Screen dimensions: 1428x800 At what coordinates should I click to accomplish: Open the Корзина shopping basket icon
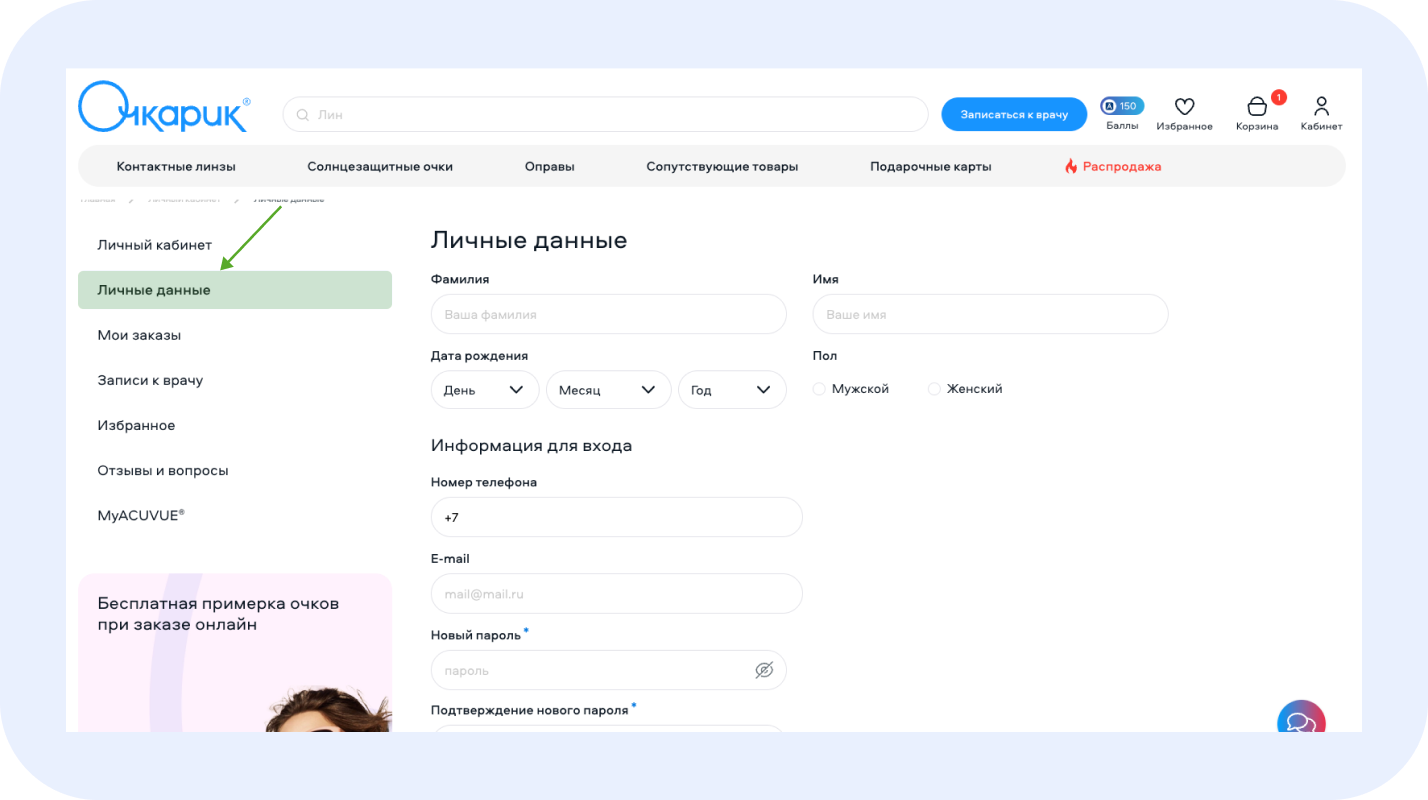pyautogui.click(x=1256, y=107)
